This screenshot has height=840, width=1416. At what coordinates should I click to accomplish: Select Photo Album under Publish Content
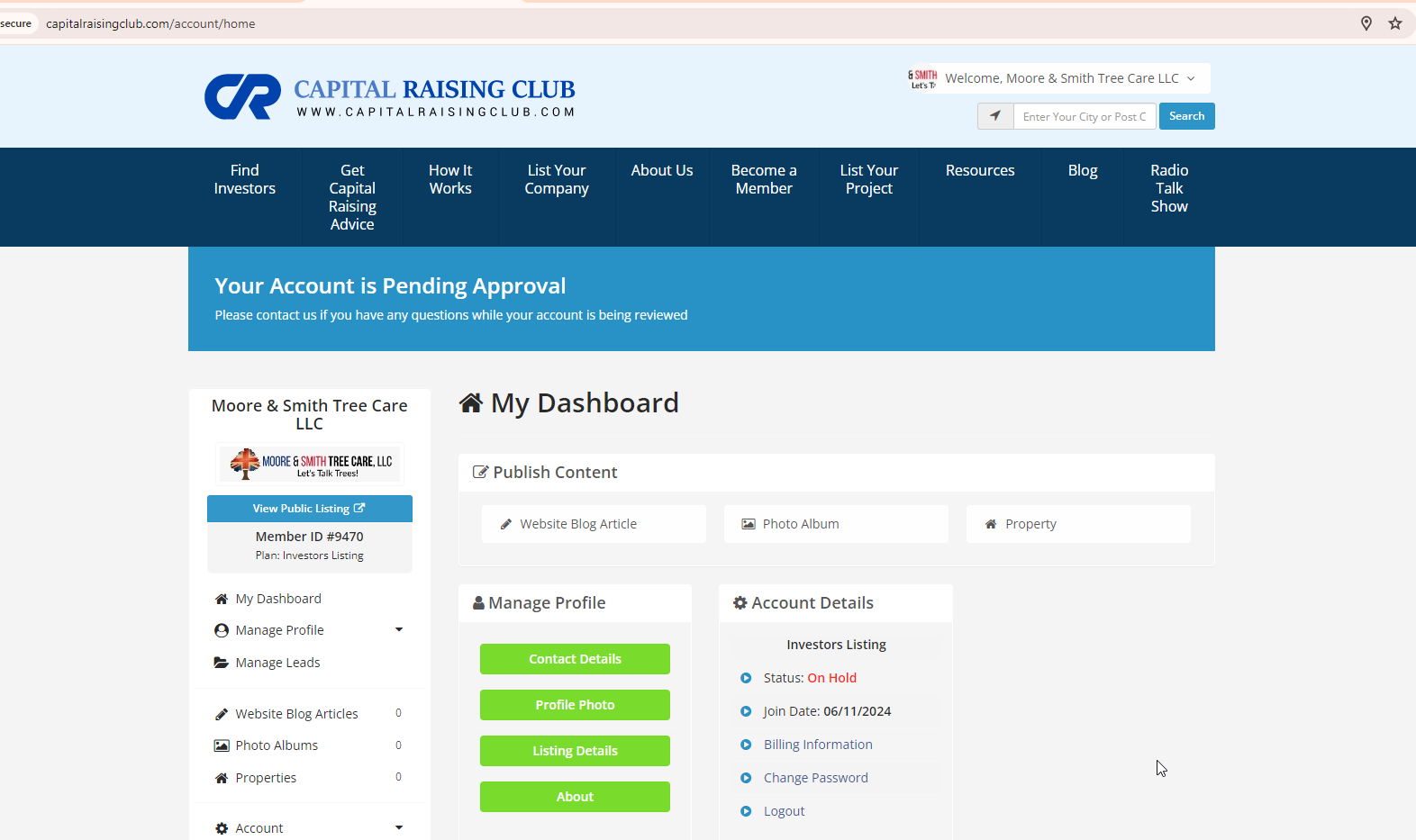click(x=836, y=524)
